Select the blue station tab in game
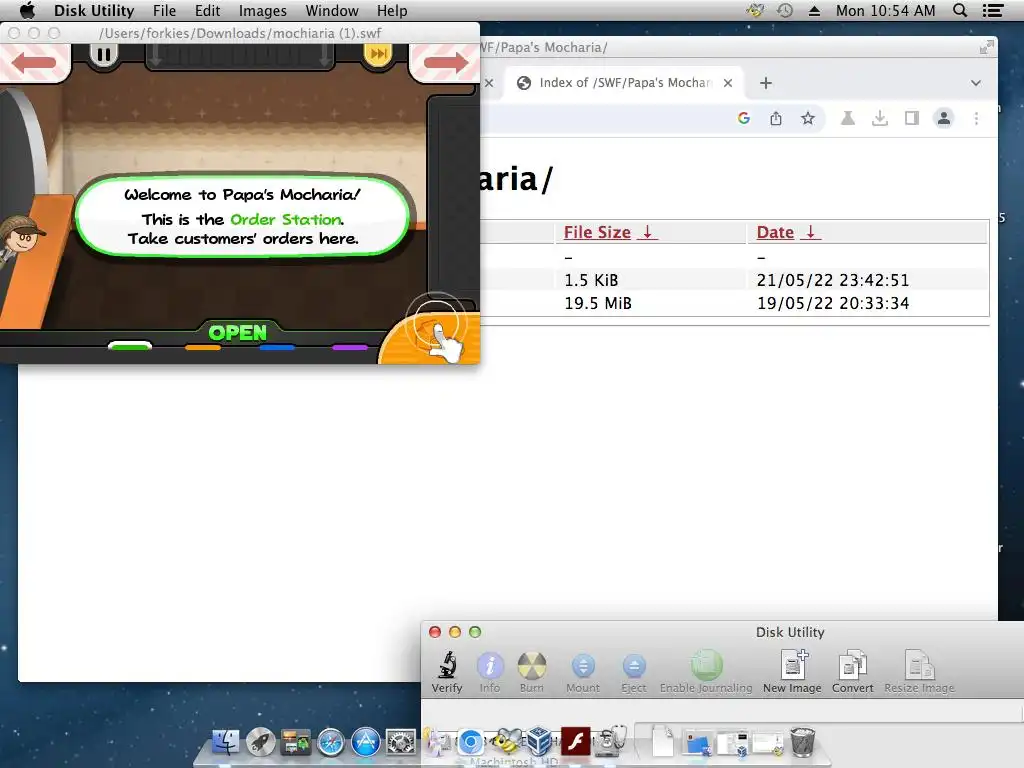The height and width of the screenshot is (768, 1024). point(277,347)
